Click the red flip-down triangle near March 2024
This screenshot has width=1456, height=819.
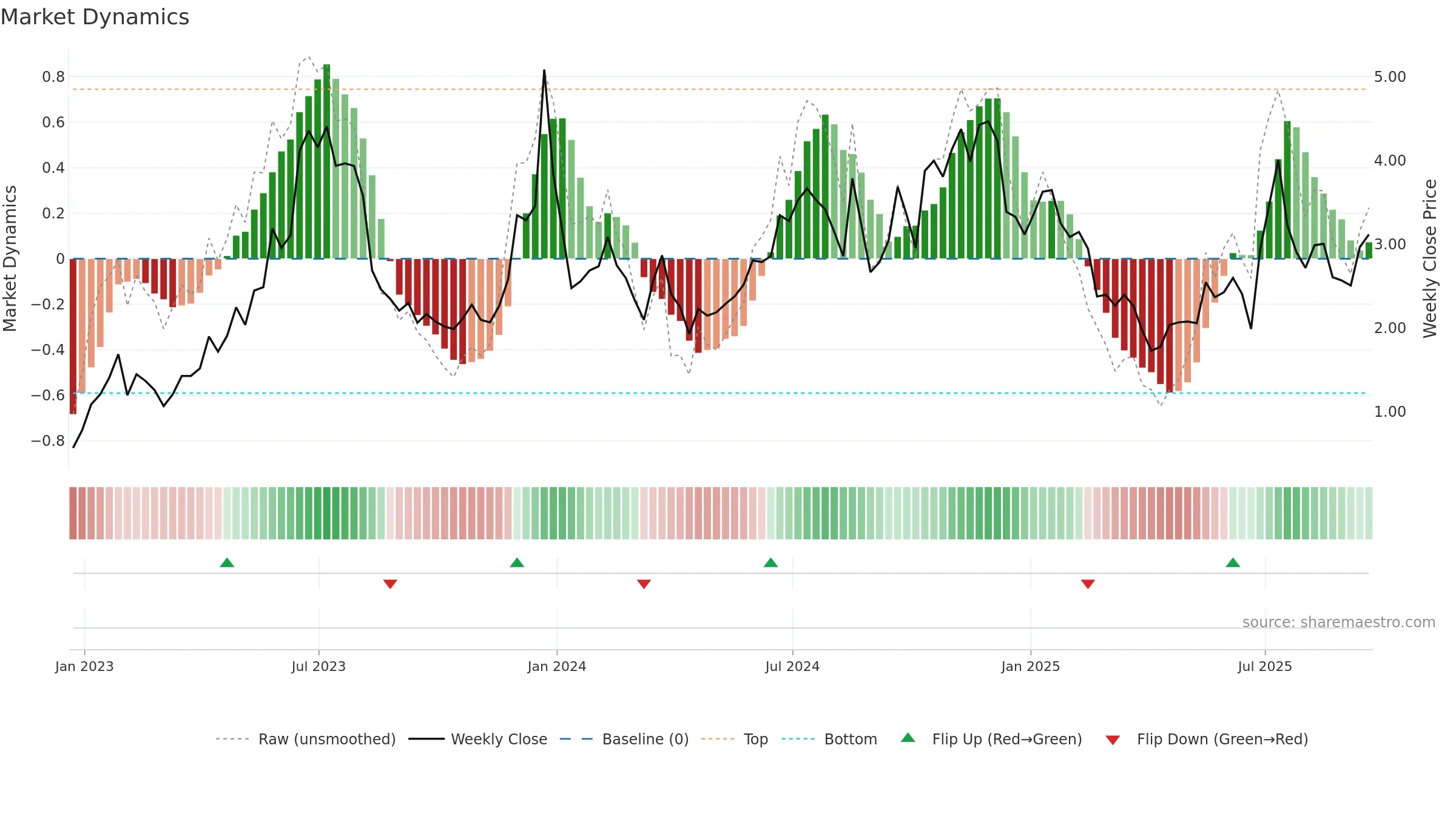tap(644, 584)
